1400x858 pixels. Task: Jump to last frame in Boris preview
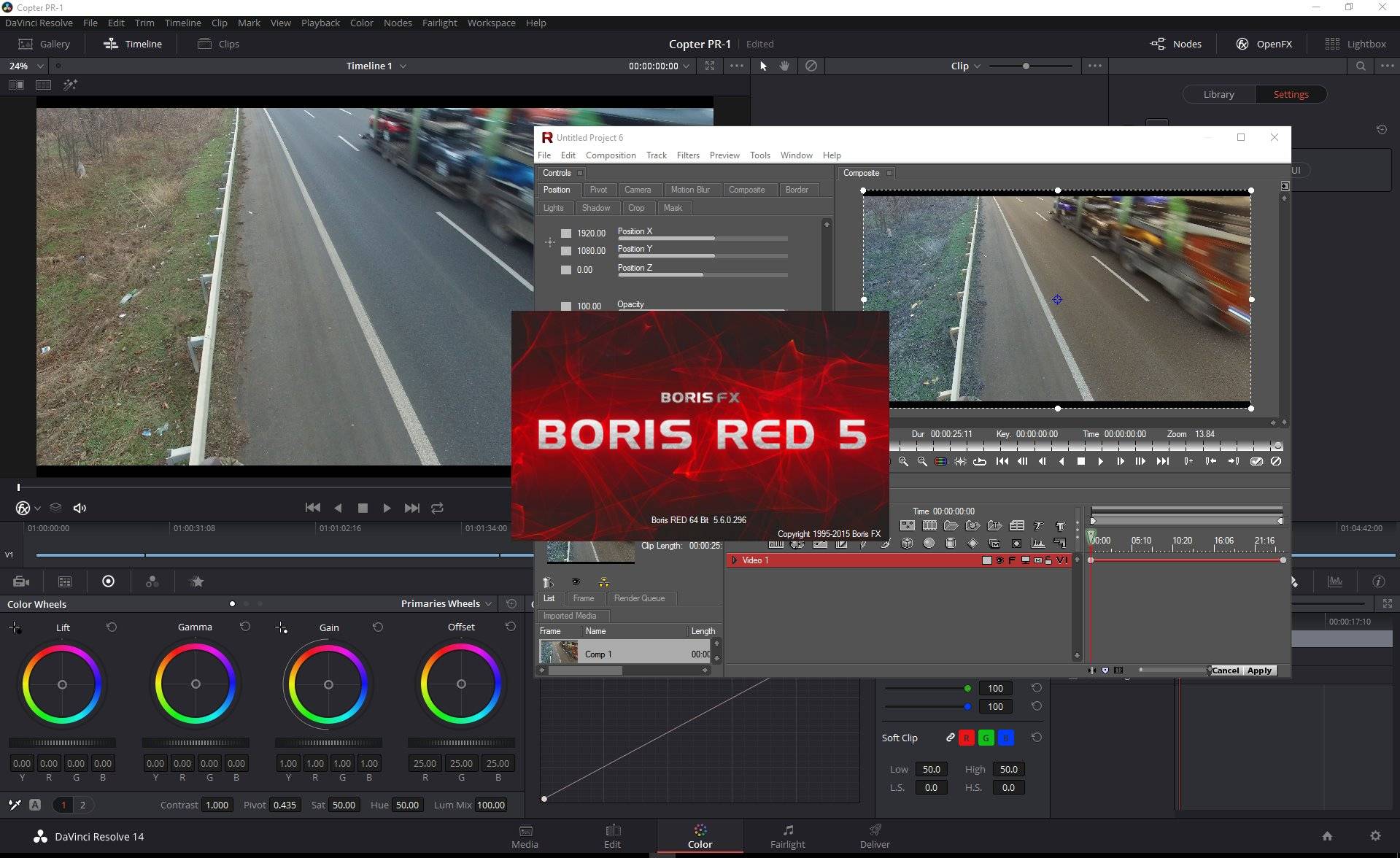tap(1163, 461)
